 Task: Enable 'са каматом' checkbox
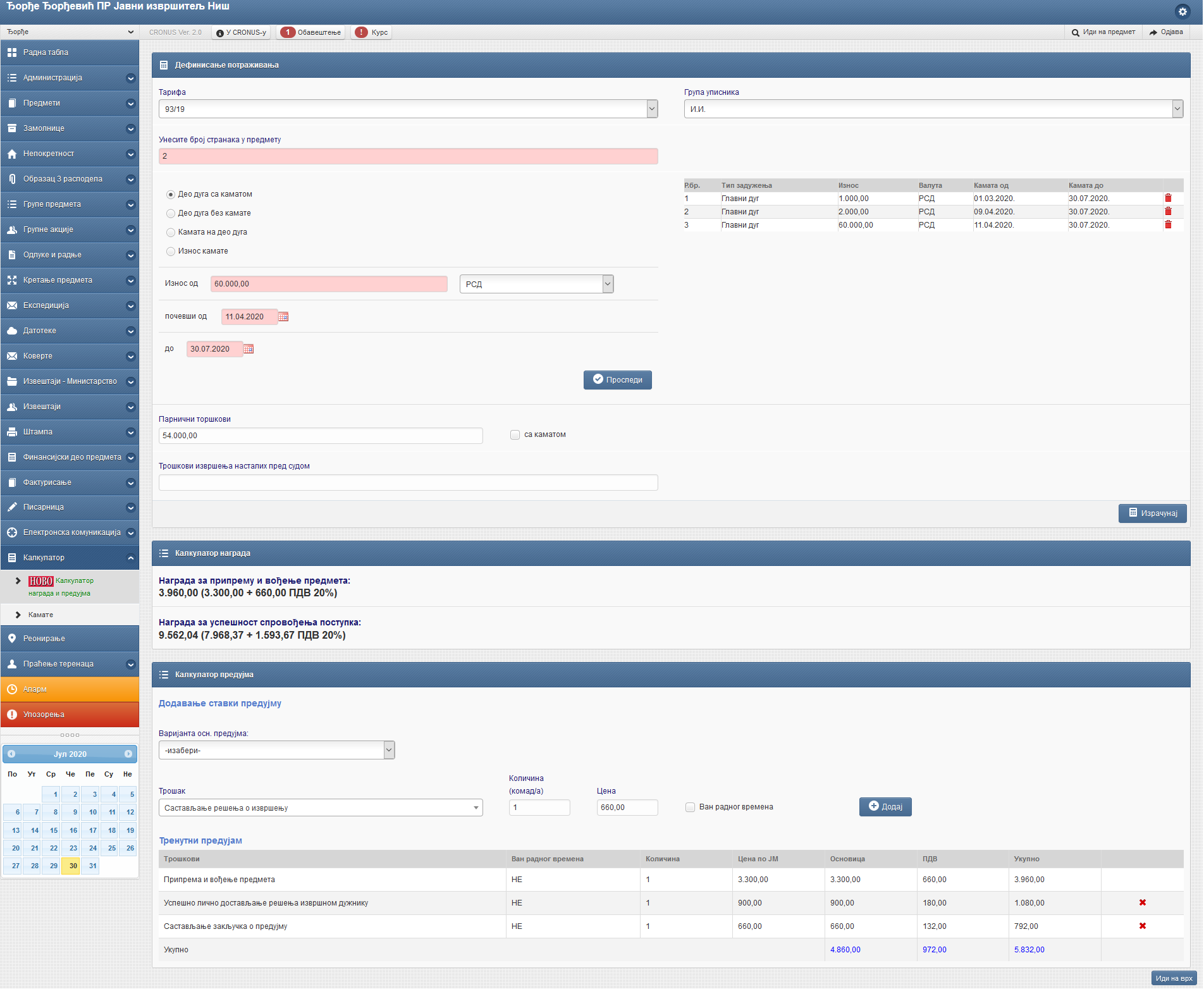(515, 435)
